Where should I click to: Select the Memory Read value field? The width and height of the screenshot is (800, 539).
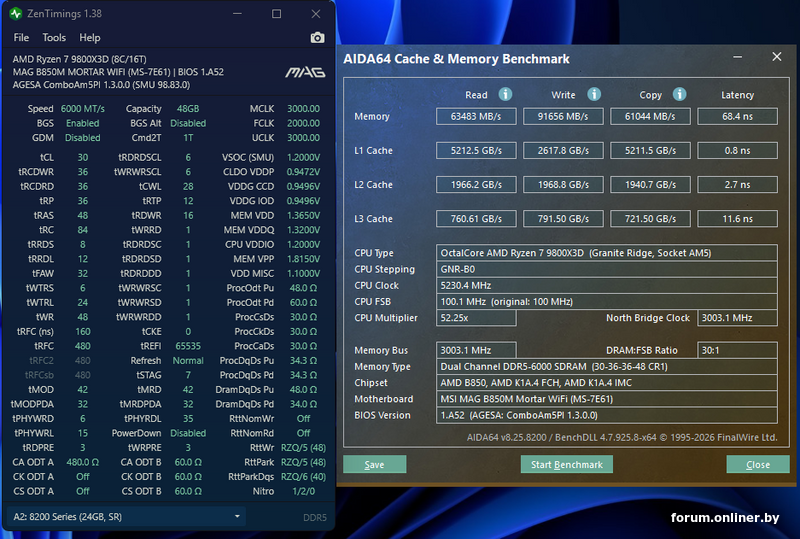coord(476,117)
